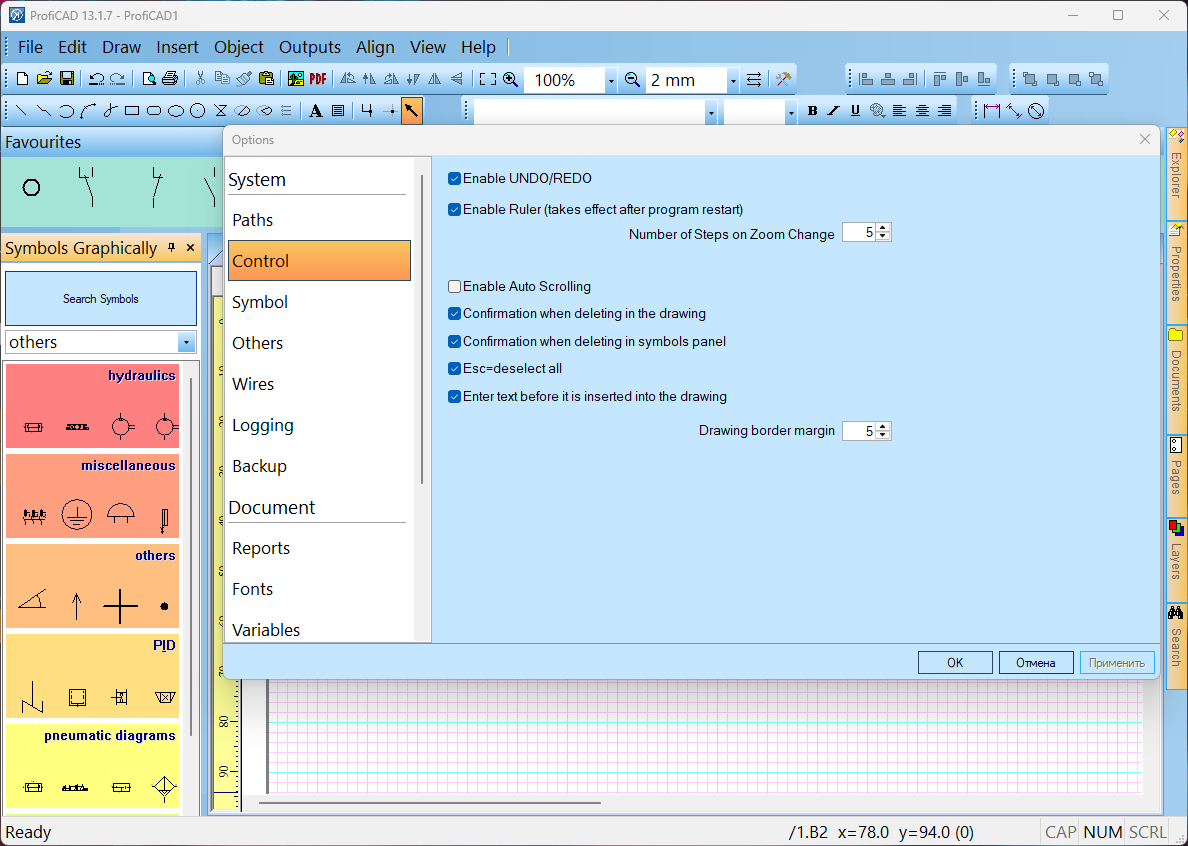
Task: Click the Отмена cancel button
Action: coord(1036,662)
